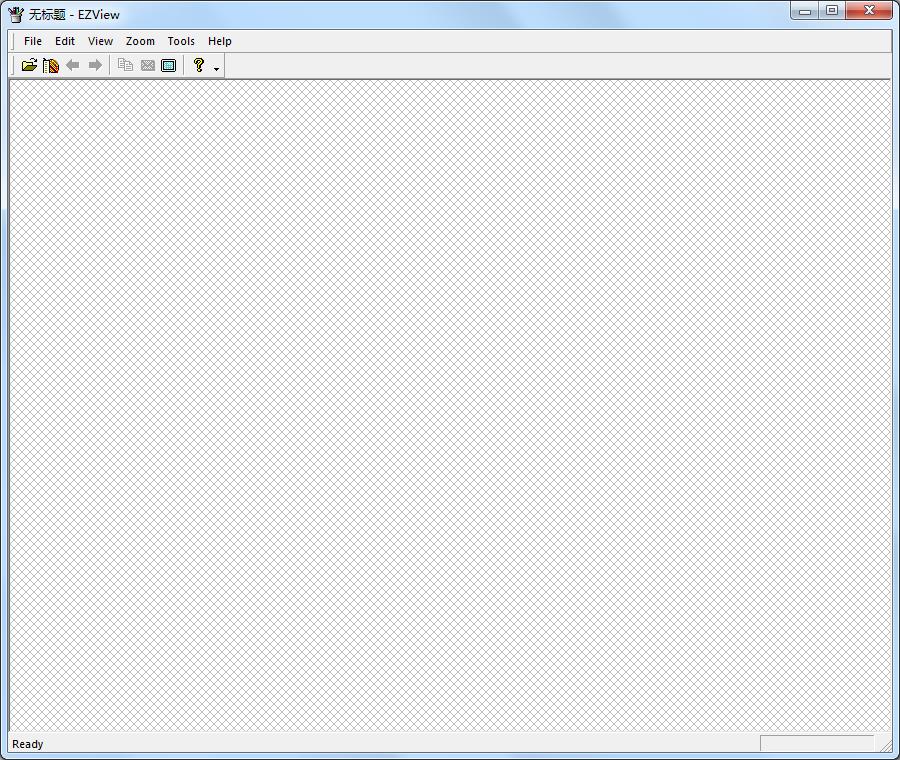This screenshot has width=900, height=760.
Task: Click the image browser toolbar icon
Action: pos(51,65)
